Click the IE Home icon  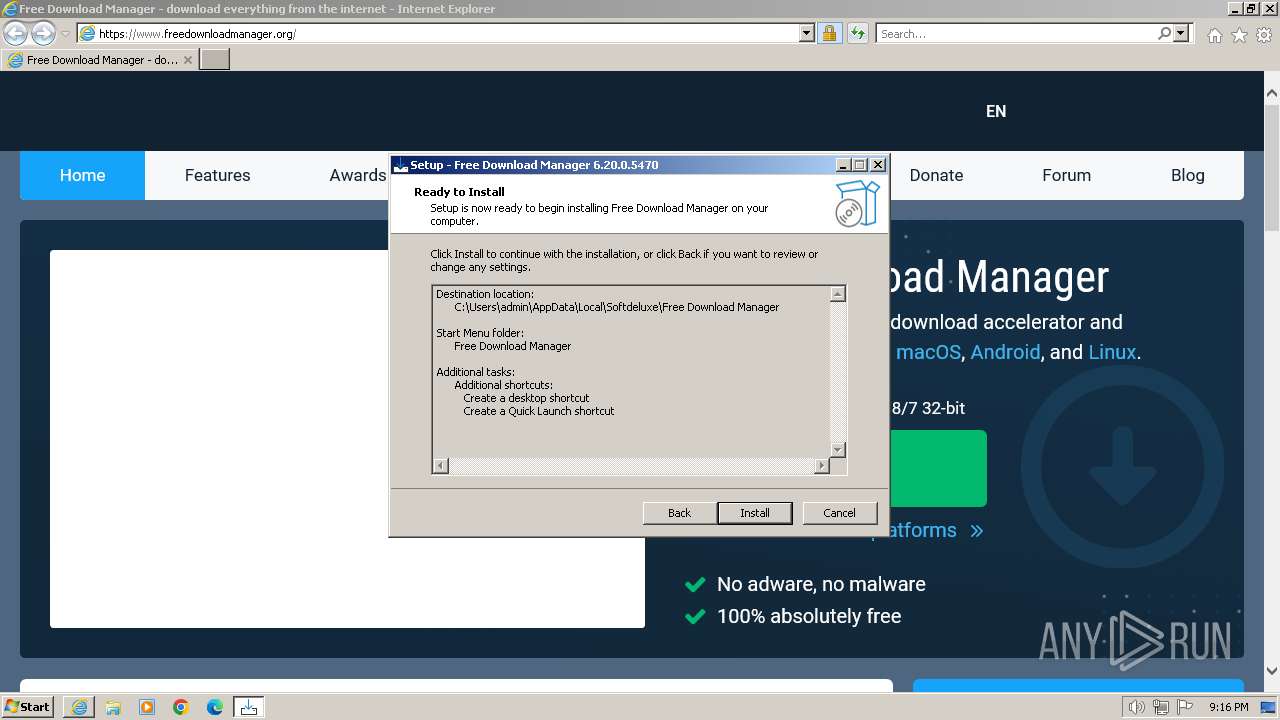tap(1214, 35)
